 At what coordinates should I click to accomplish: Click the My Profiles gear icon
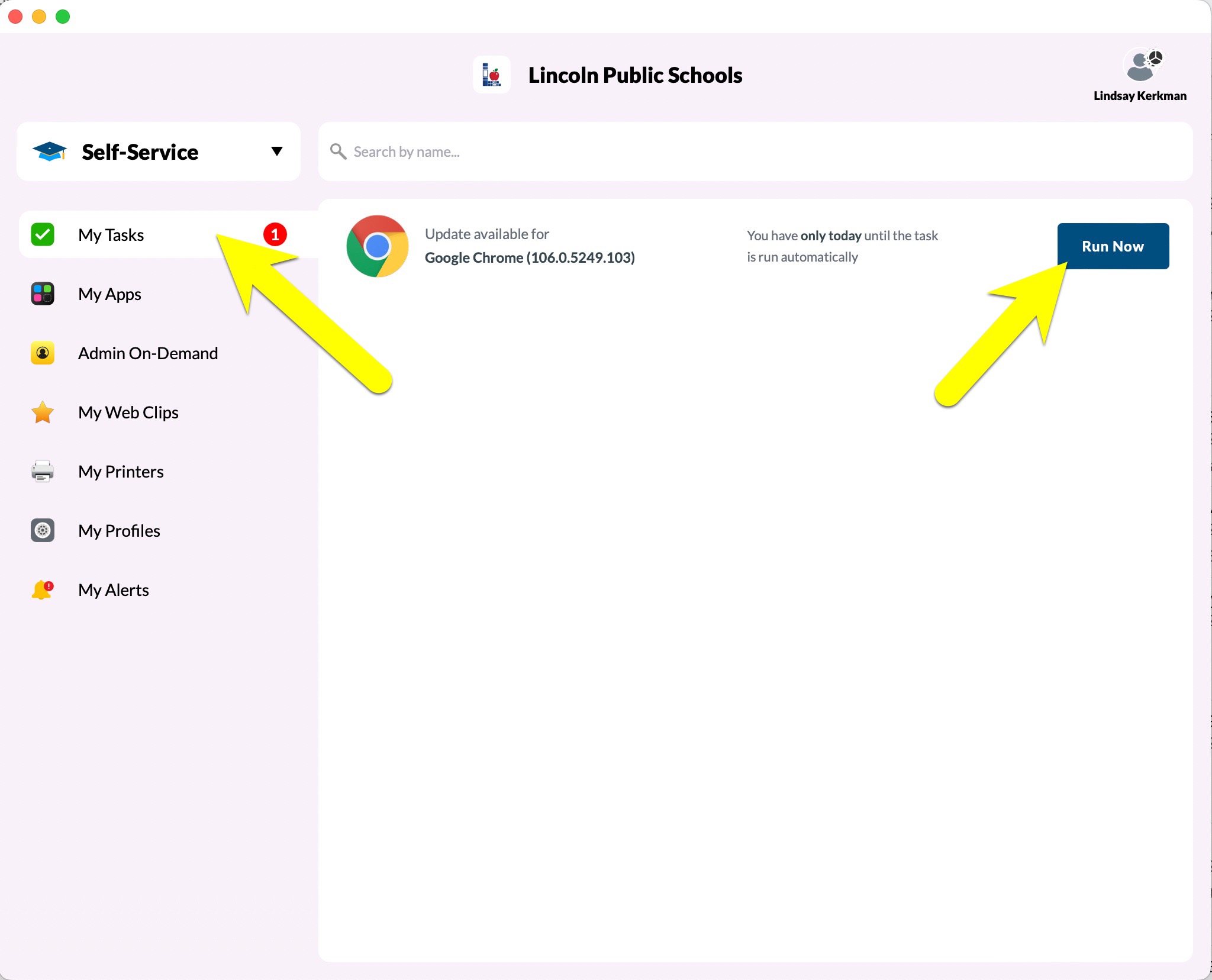pos(43,530)
